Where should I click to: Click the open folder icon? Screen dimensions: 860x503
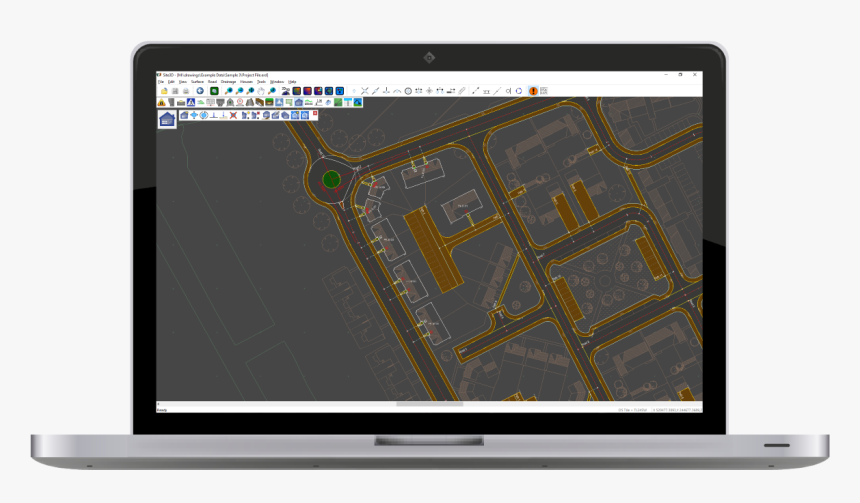click(164, 91)
